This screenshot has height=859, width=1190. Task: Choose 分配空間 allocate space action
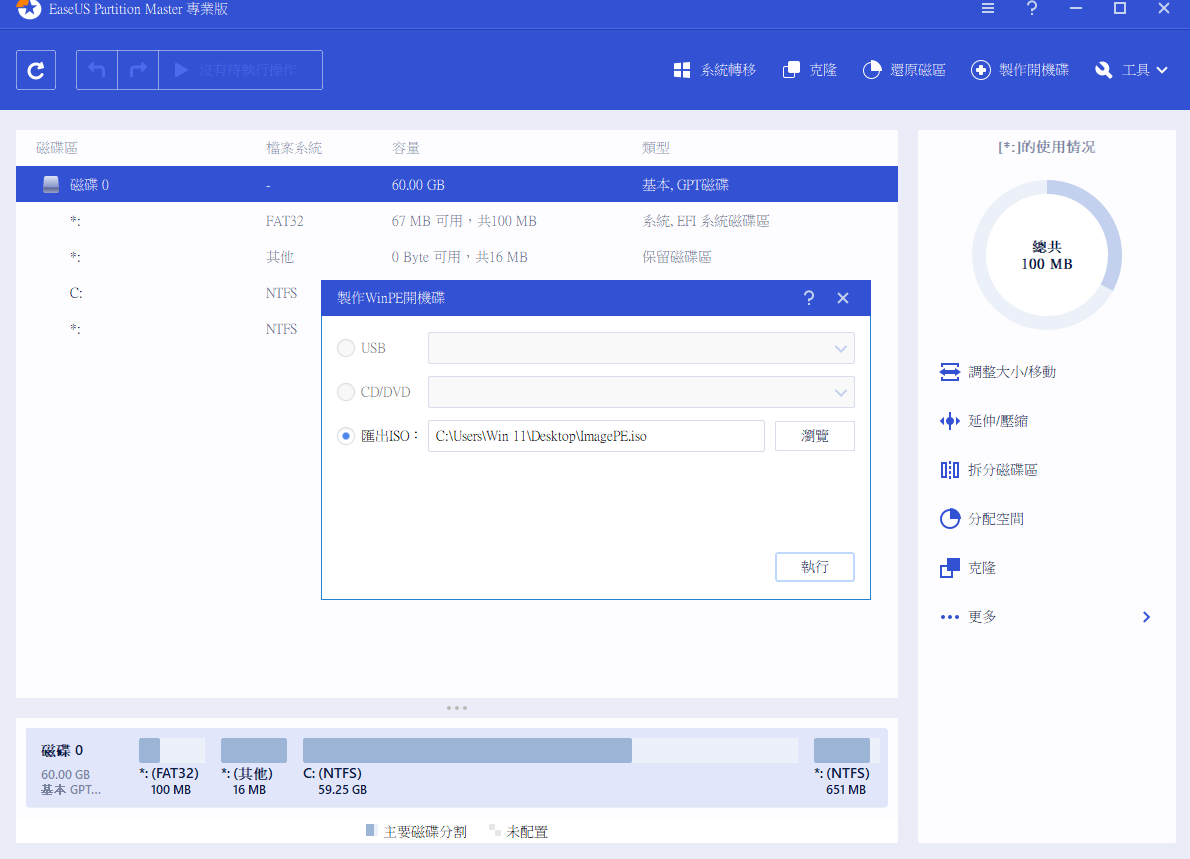coord(981,519)
